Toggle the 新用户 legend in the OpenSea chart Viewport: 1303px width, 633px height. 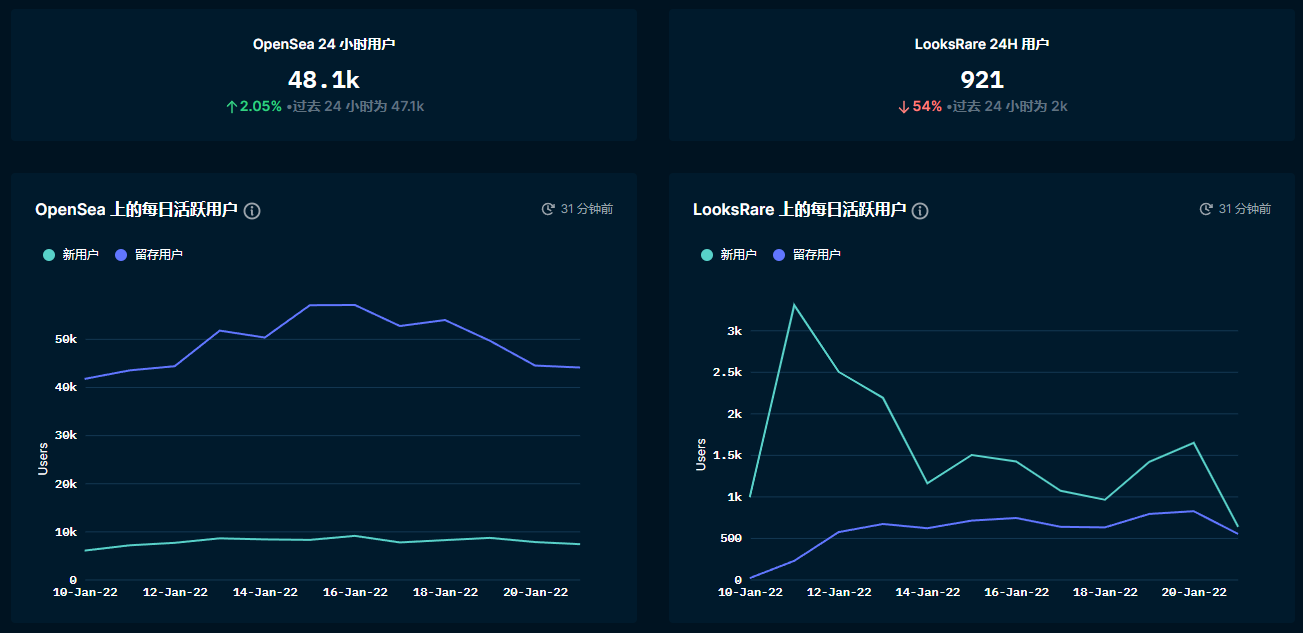(71, 255)
